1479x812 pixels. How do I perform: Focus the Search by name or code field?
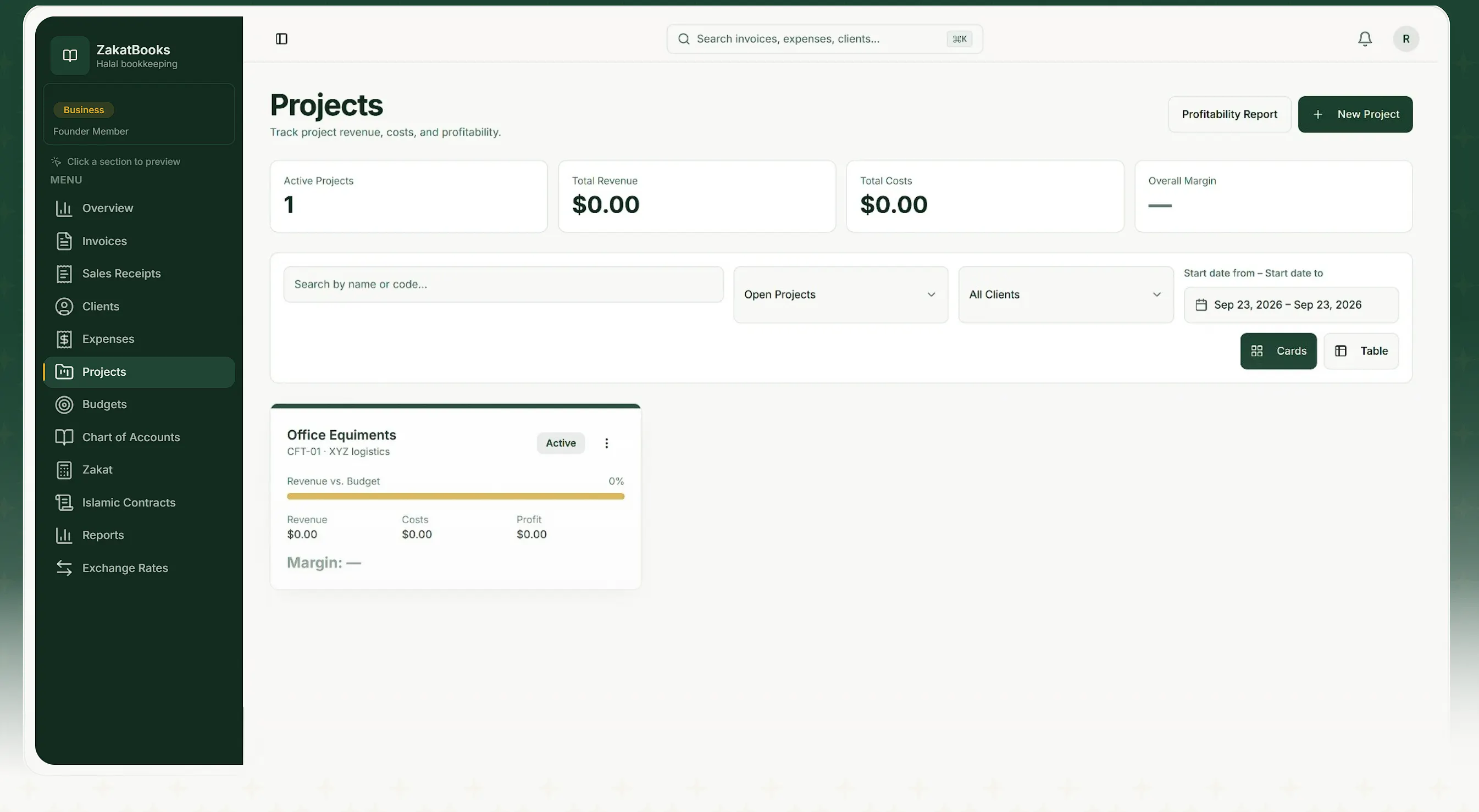pyautogui.click(x=503, y=284)
